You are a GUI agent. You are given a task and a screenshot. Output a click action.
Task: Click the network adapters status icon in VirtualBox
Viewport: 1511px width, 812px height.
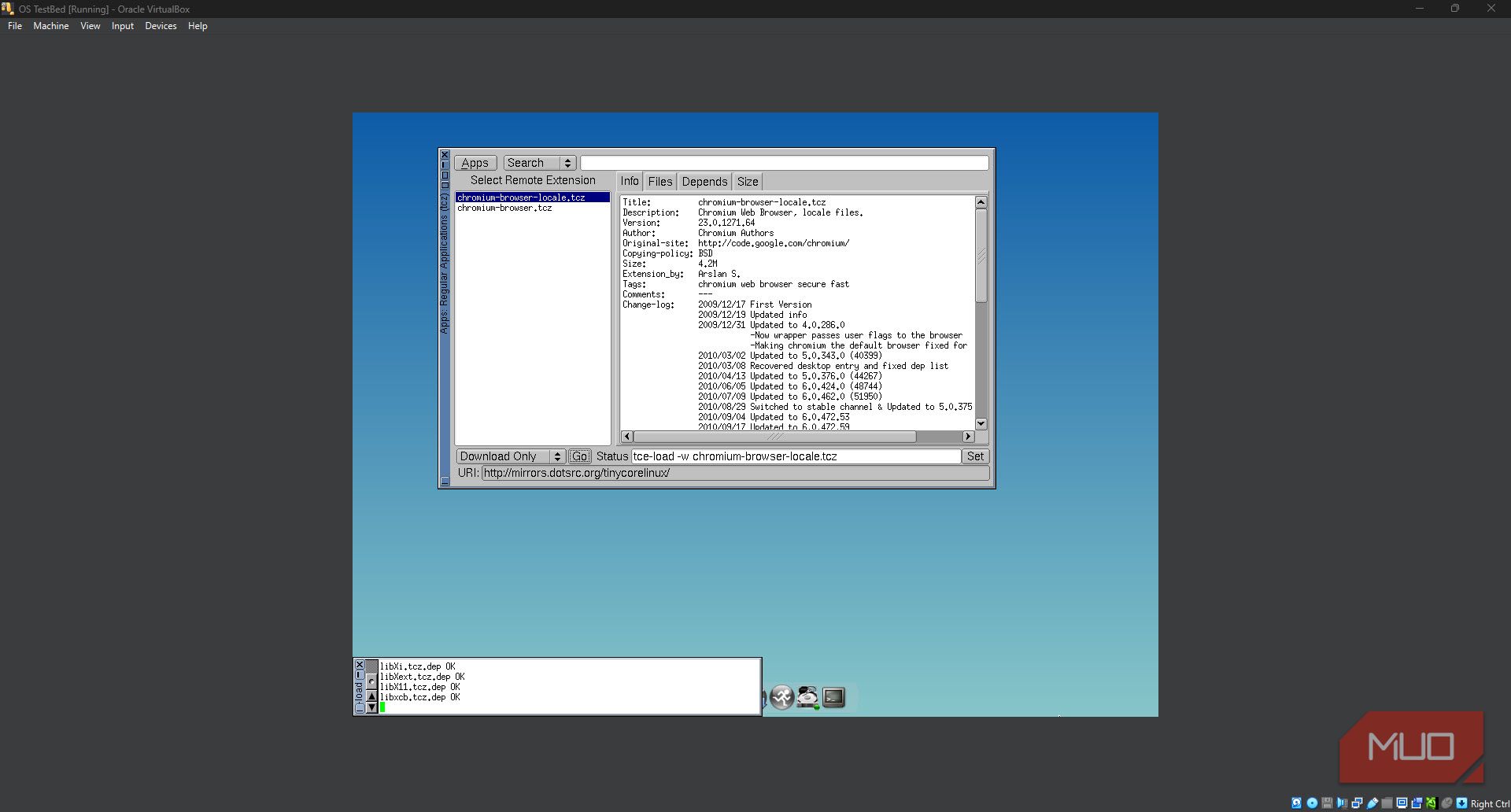(x=1357, y=803)
